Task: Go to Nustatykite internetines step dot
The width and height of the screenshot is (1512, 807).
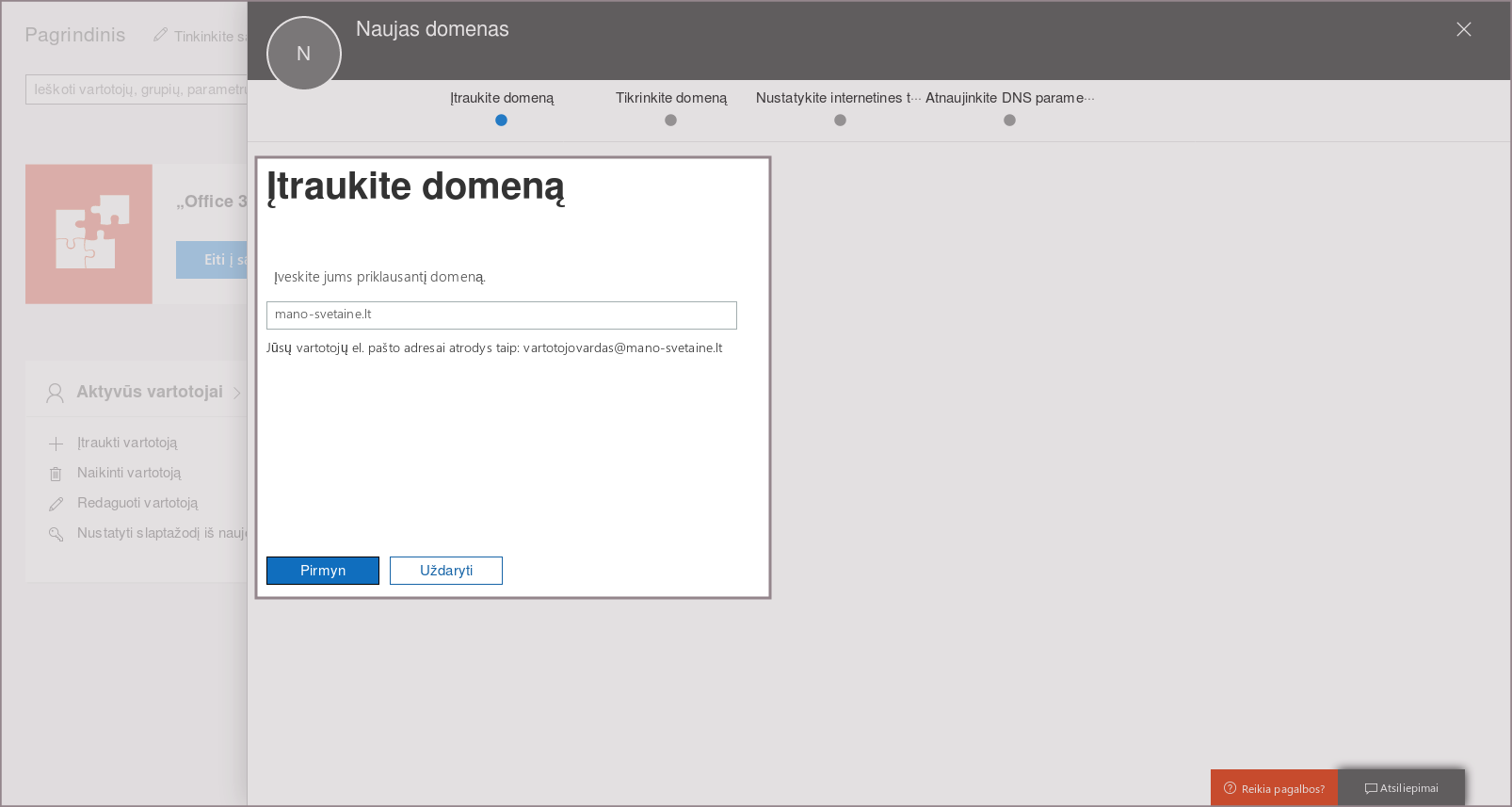Action: pyautogui.click(x=840, y=120)
